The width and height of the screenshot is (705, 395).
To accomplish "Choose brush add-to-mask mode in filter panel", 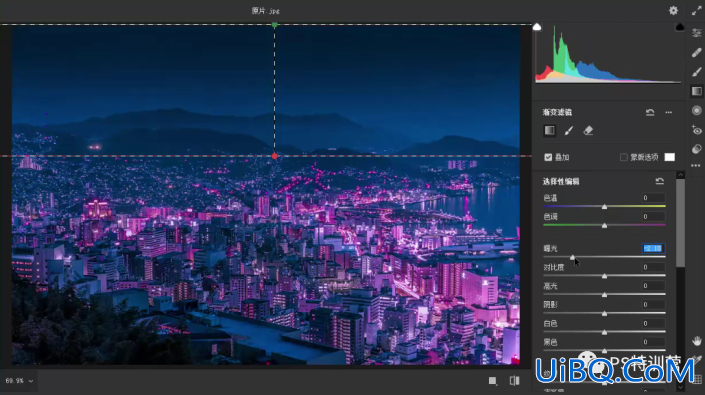I will pos(569,131).
